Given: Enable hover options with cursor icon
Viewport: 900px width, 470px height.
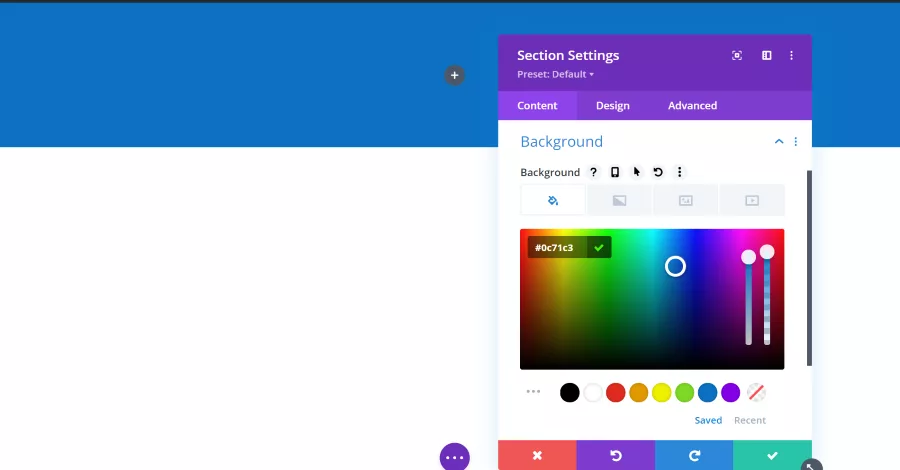Looking at the screenshot, I should point(637,172).
